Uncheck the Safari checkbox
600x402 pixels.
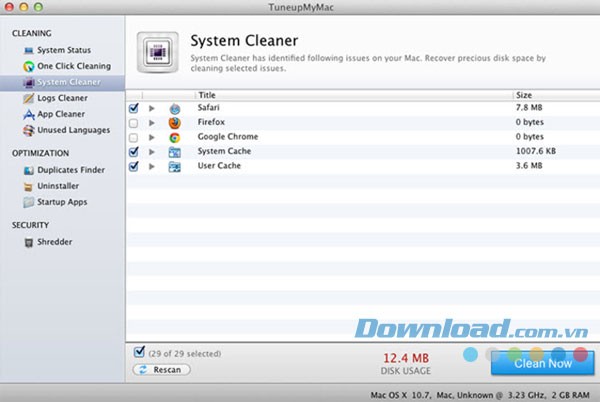click(134, 108)
